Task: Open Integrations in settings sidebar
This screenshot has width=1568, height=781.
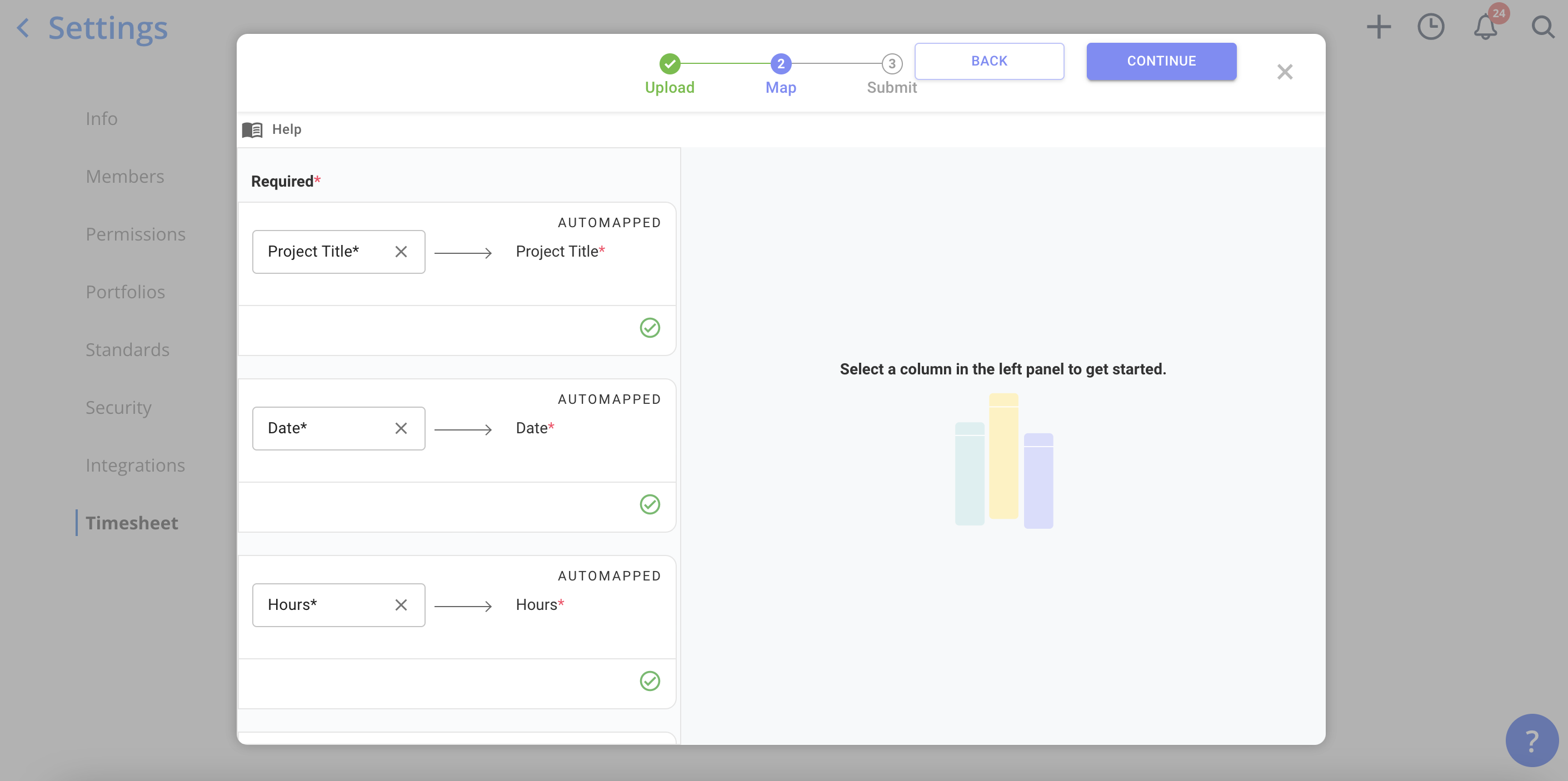Action: pyautogui.click(x=135, y=465)
